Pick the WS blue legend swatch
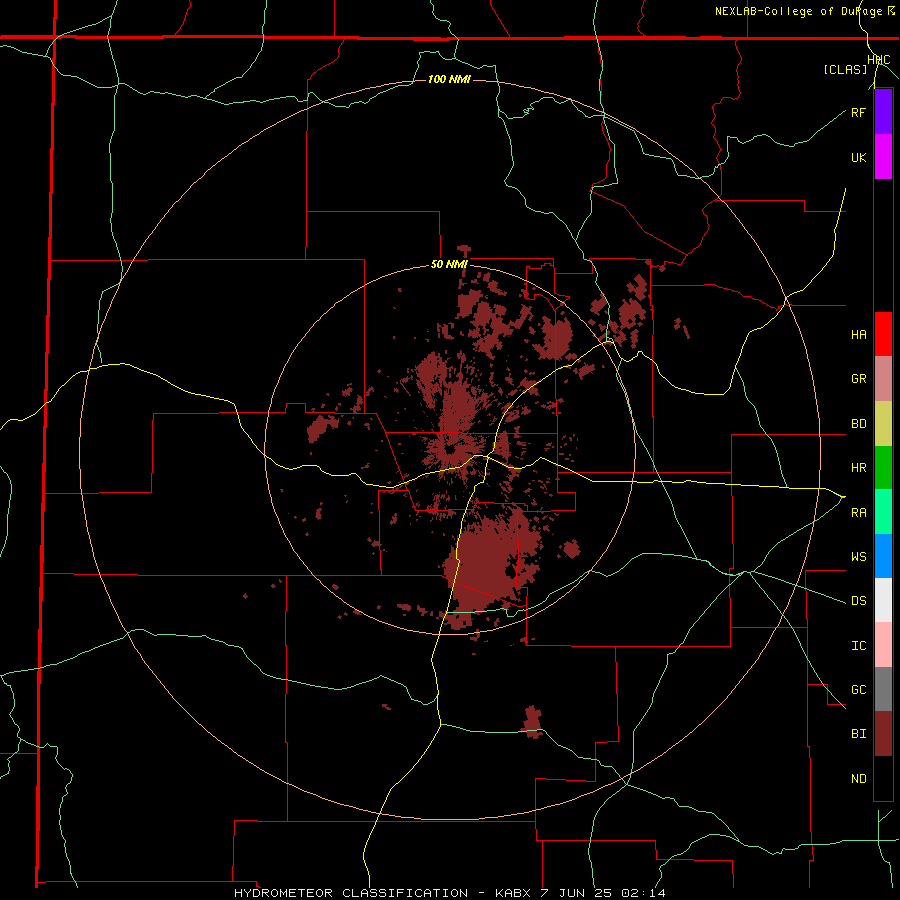Screen dimensions: 900x900 [x=883, y=556]
